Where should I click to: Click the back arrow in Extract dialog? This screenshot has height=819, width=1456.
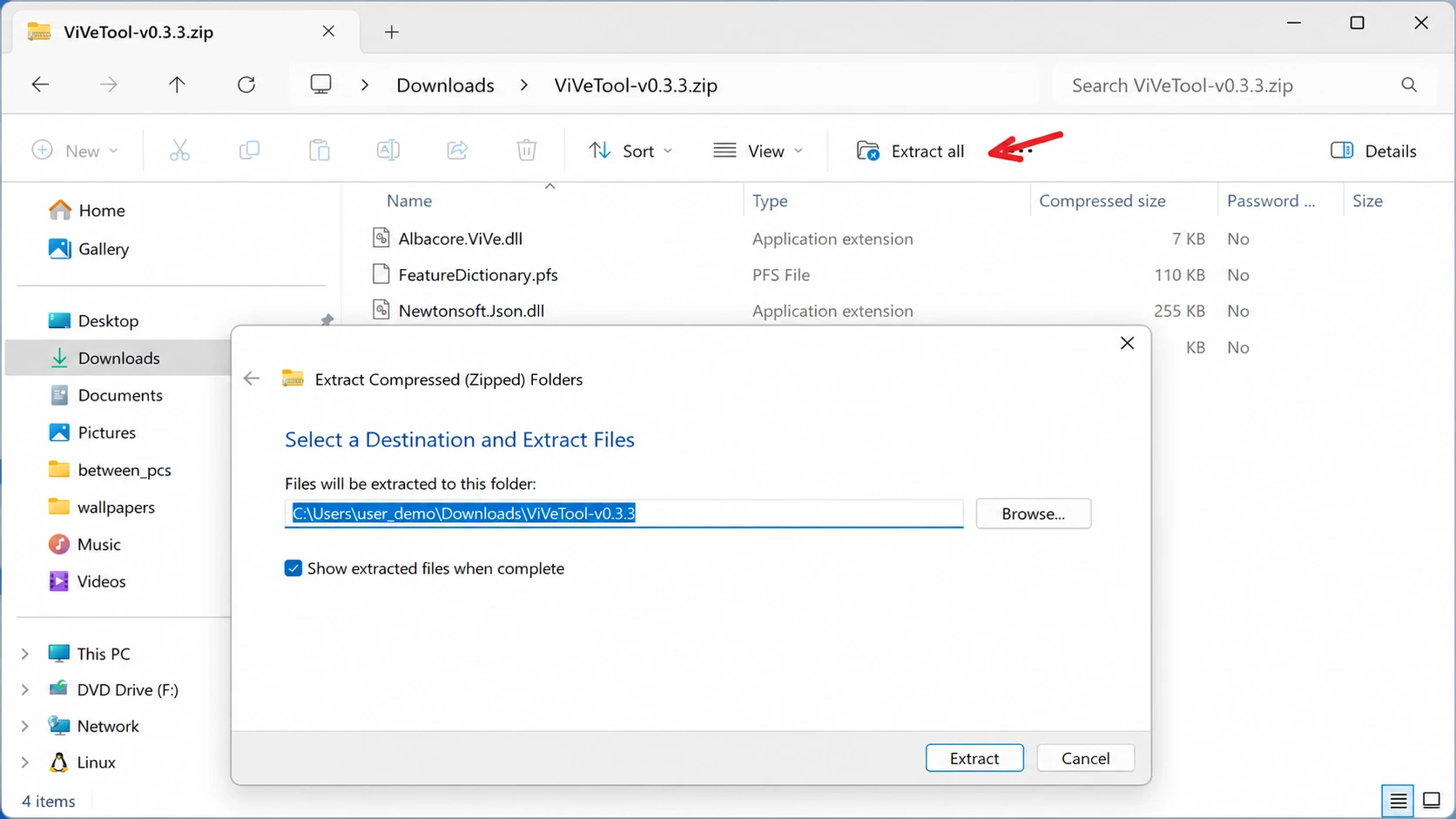tap(252, 379)
